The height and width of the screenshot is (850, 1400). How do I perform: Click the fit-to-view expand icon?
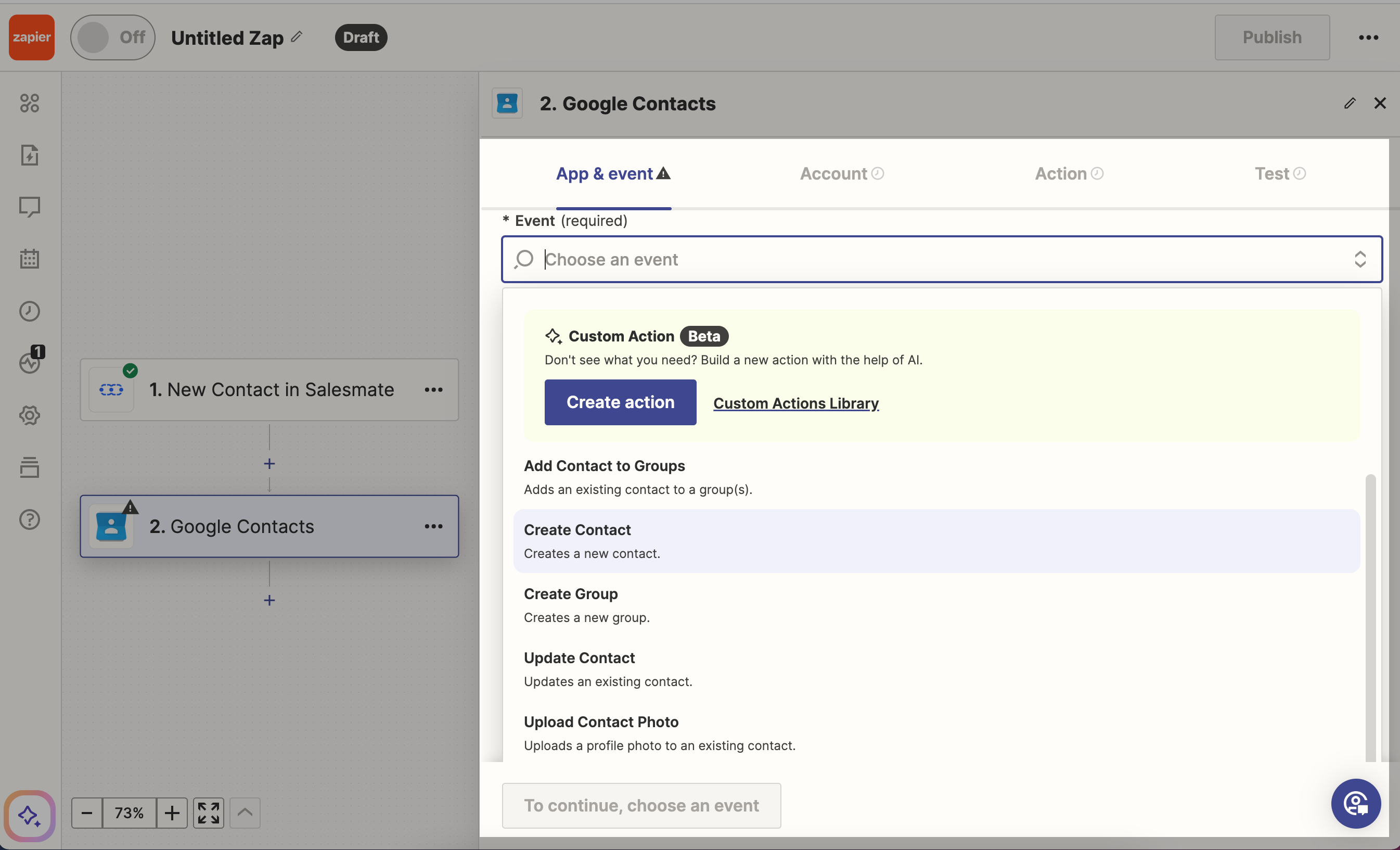pyautogui.click(x=209, y=813)
